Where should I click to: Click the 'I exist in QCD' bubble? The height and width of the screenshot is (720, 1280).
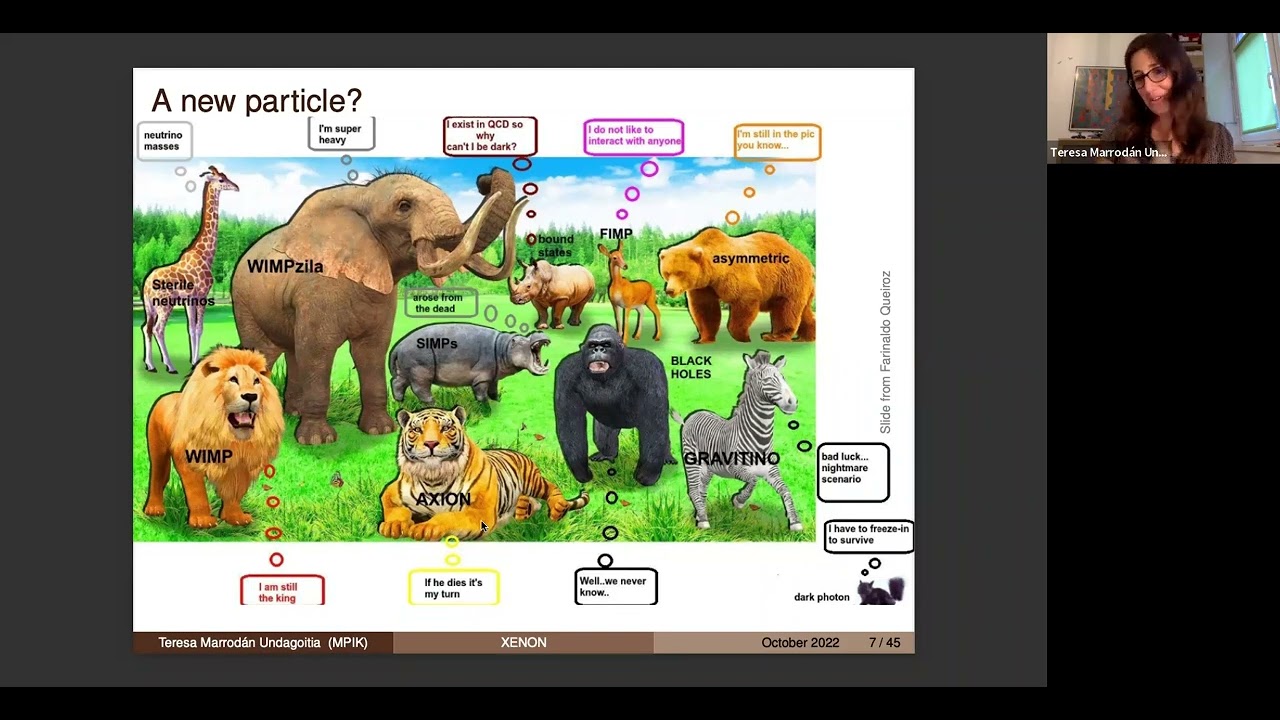pyautogui.click(x=490, y=136)
